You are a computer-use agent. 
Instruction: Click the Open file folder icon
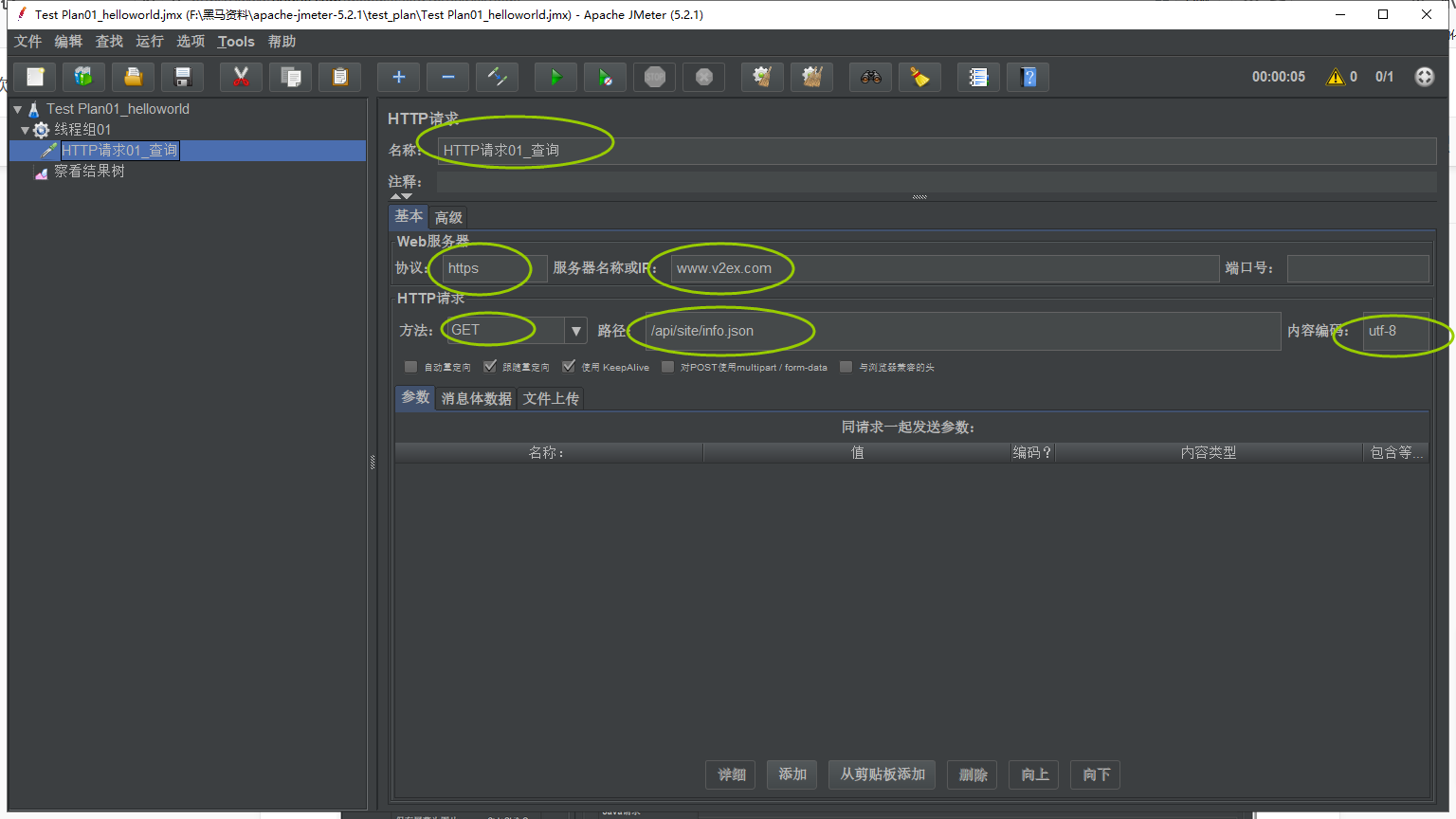pyautogui.click(x=134, y=77)
